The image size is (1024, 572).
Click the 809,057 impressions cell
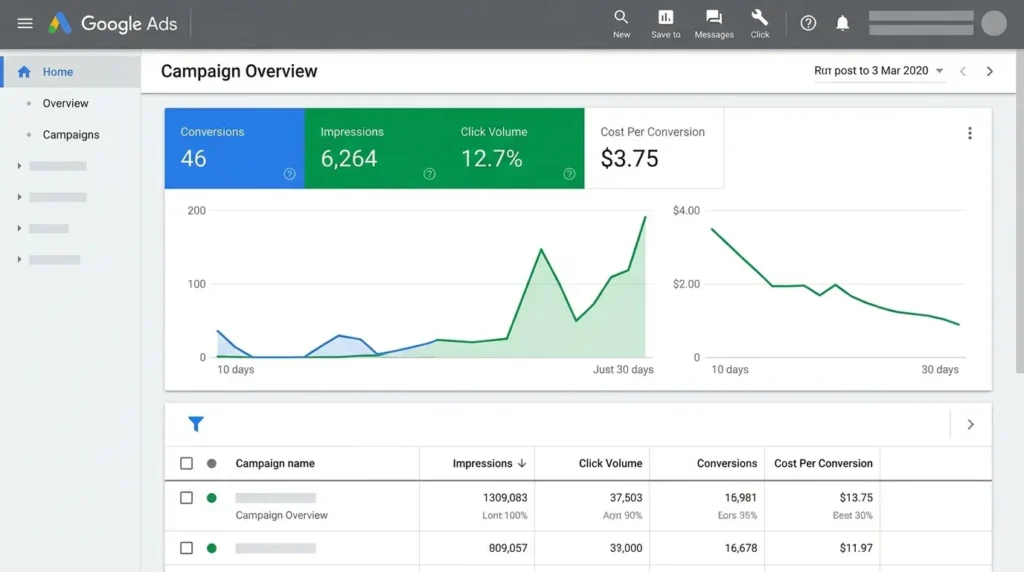[x=507, y=548]
